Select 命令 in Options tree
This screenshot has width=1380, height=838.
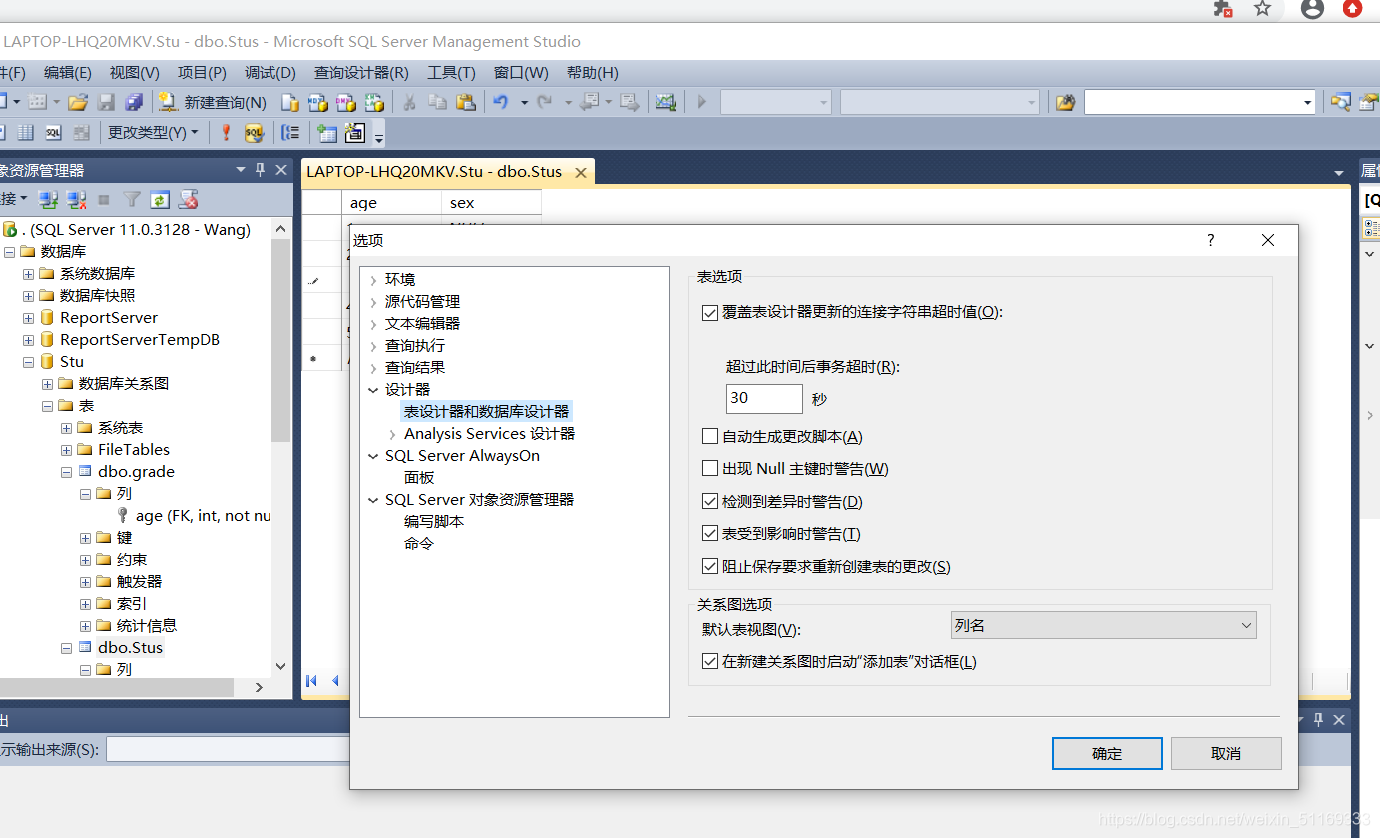click(419, 543)
